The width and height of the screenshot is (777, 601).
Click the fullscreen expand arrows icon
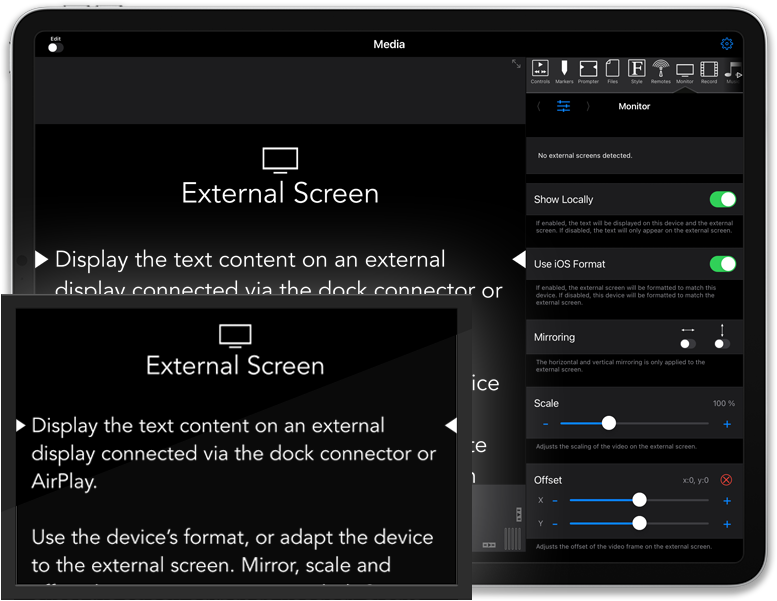pos(516,63)
